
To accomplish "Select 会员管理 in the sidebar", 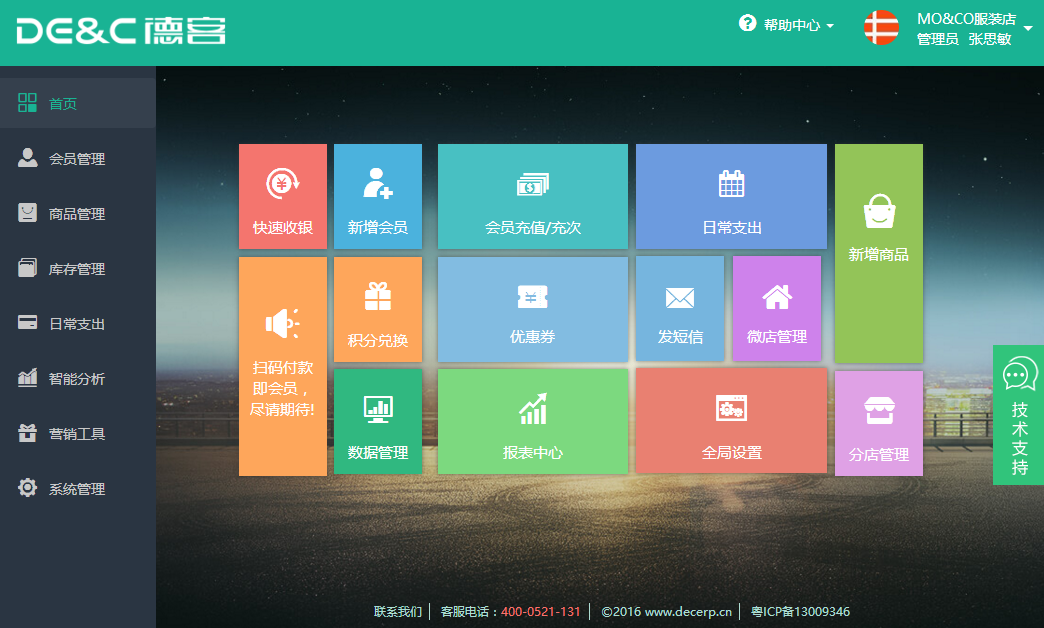I will coord(77,159).
